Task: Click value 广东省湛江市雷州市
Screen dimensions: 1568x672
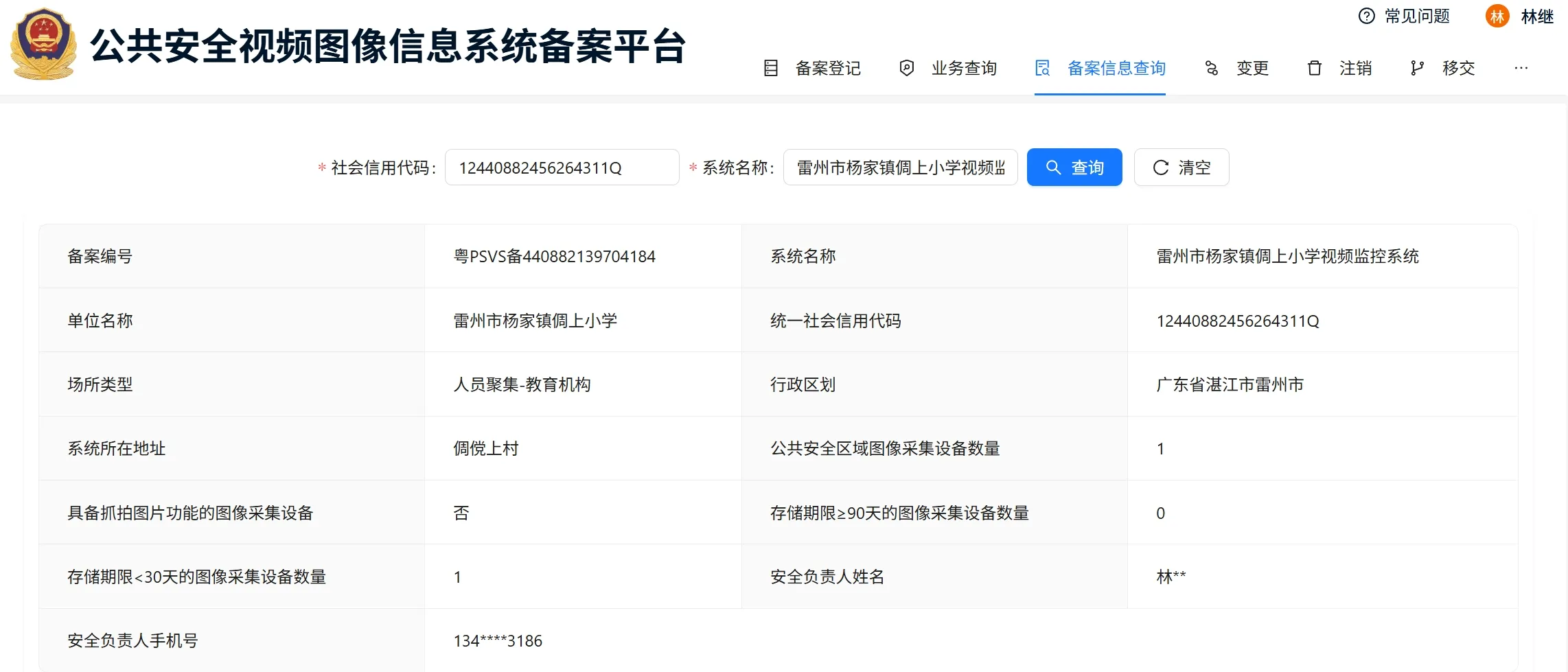Action: pos(1230,384)
